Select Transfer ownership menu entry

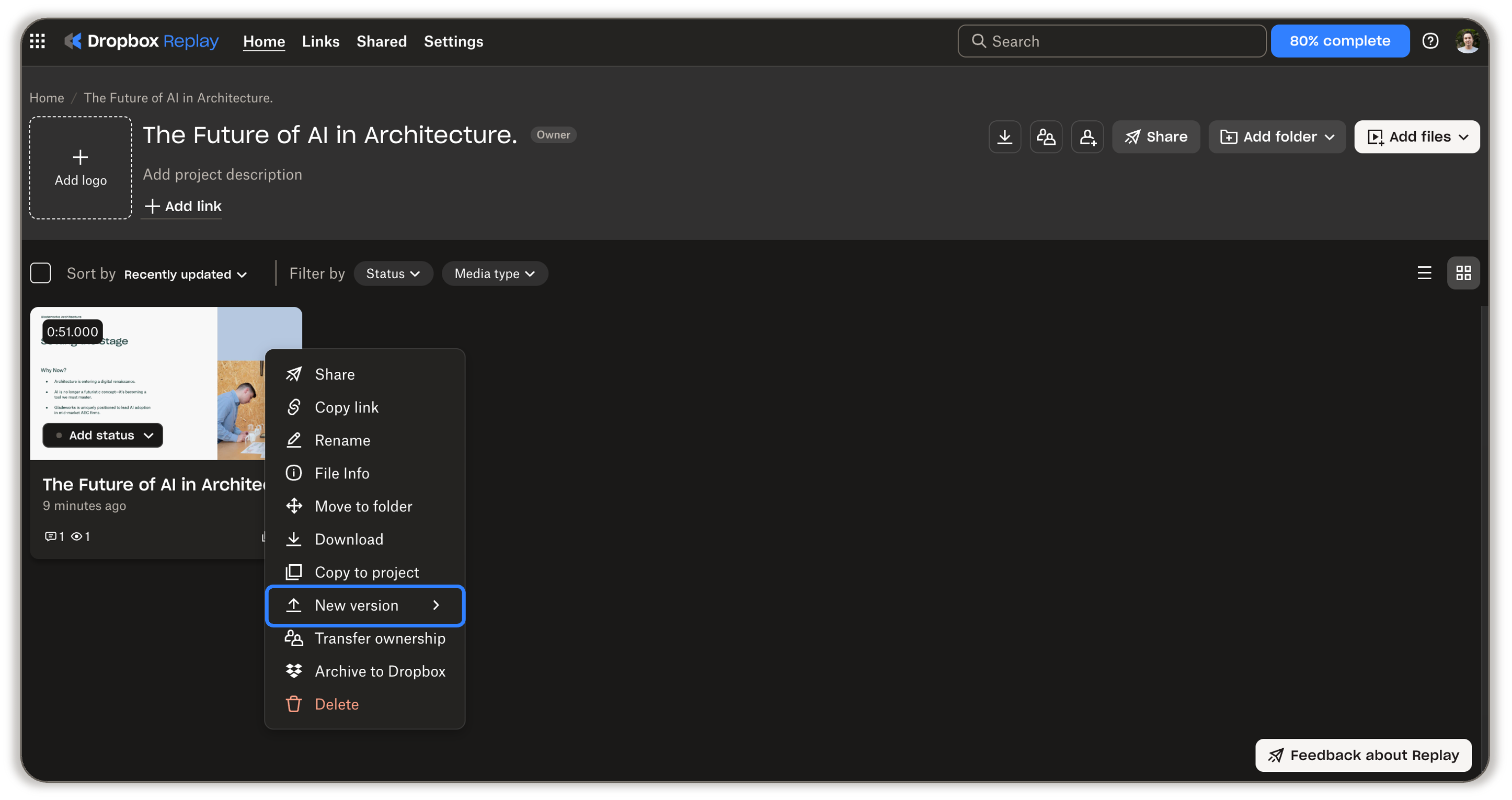tap(364, 638)
